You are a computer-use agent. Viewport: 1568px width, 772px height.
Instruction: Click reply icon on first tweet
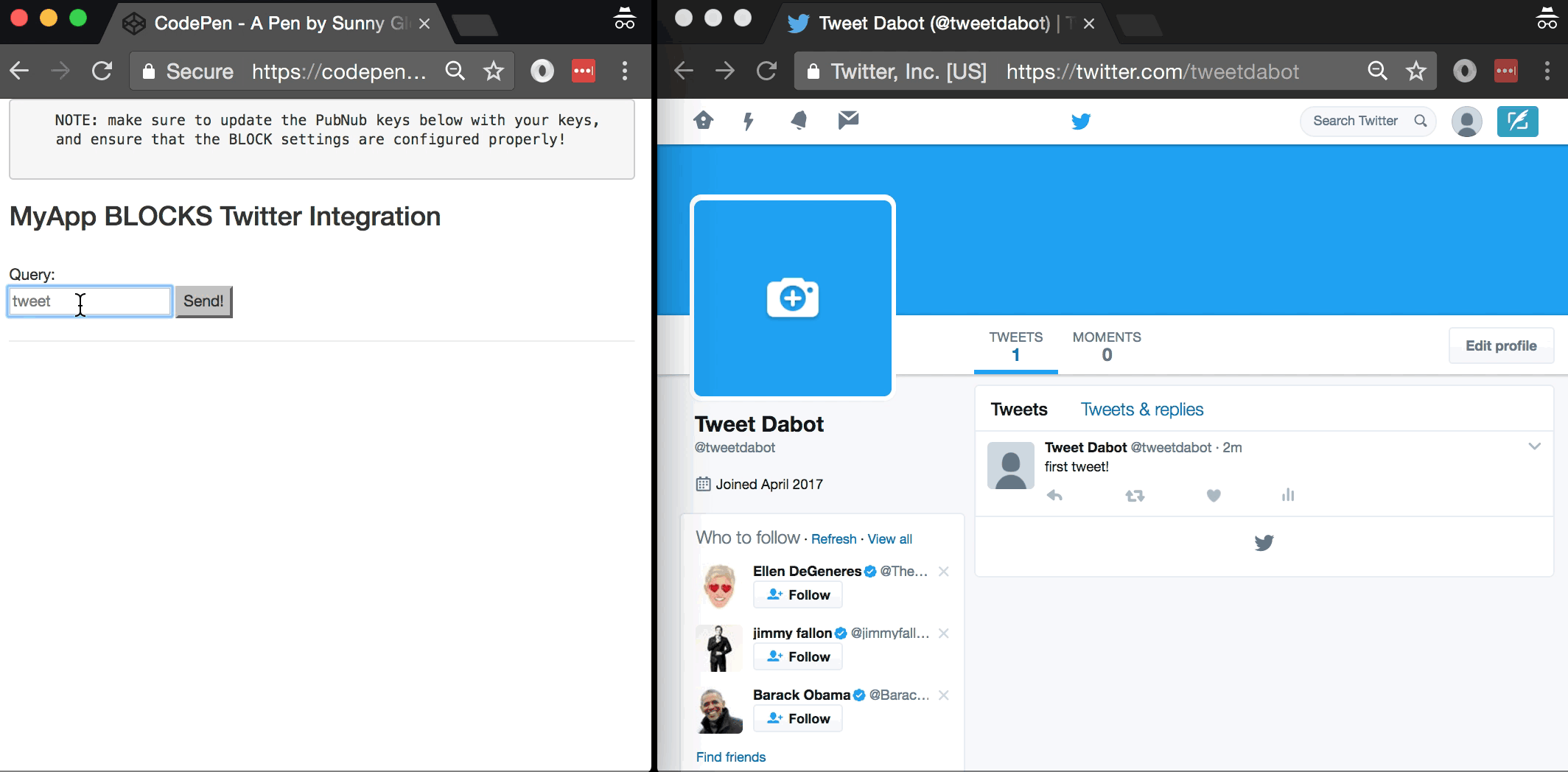1054,496
